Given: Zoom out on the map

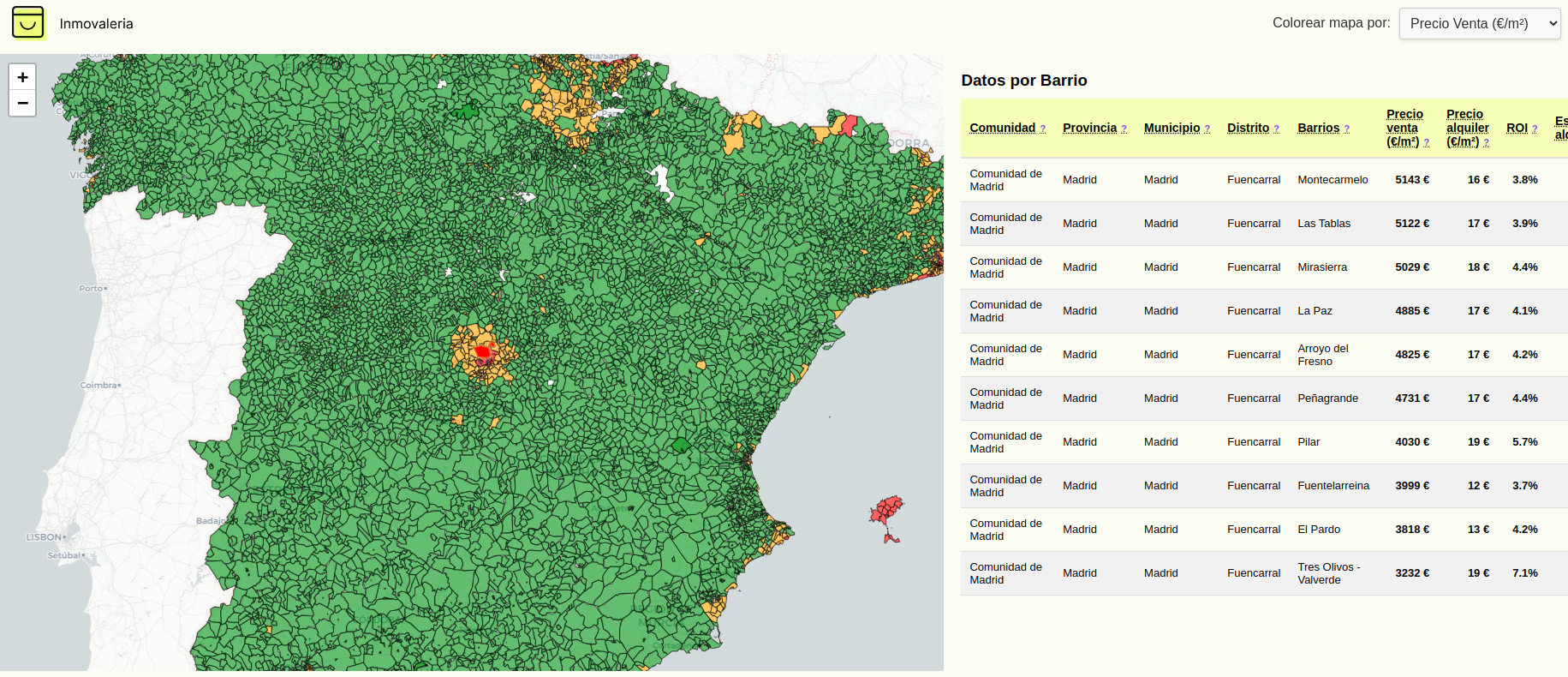Looking at the screenshot, I should pyautogui.click(x=22, y=104).
